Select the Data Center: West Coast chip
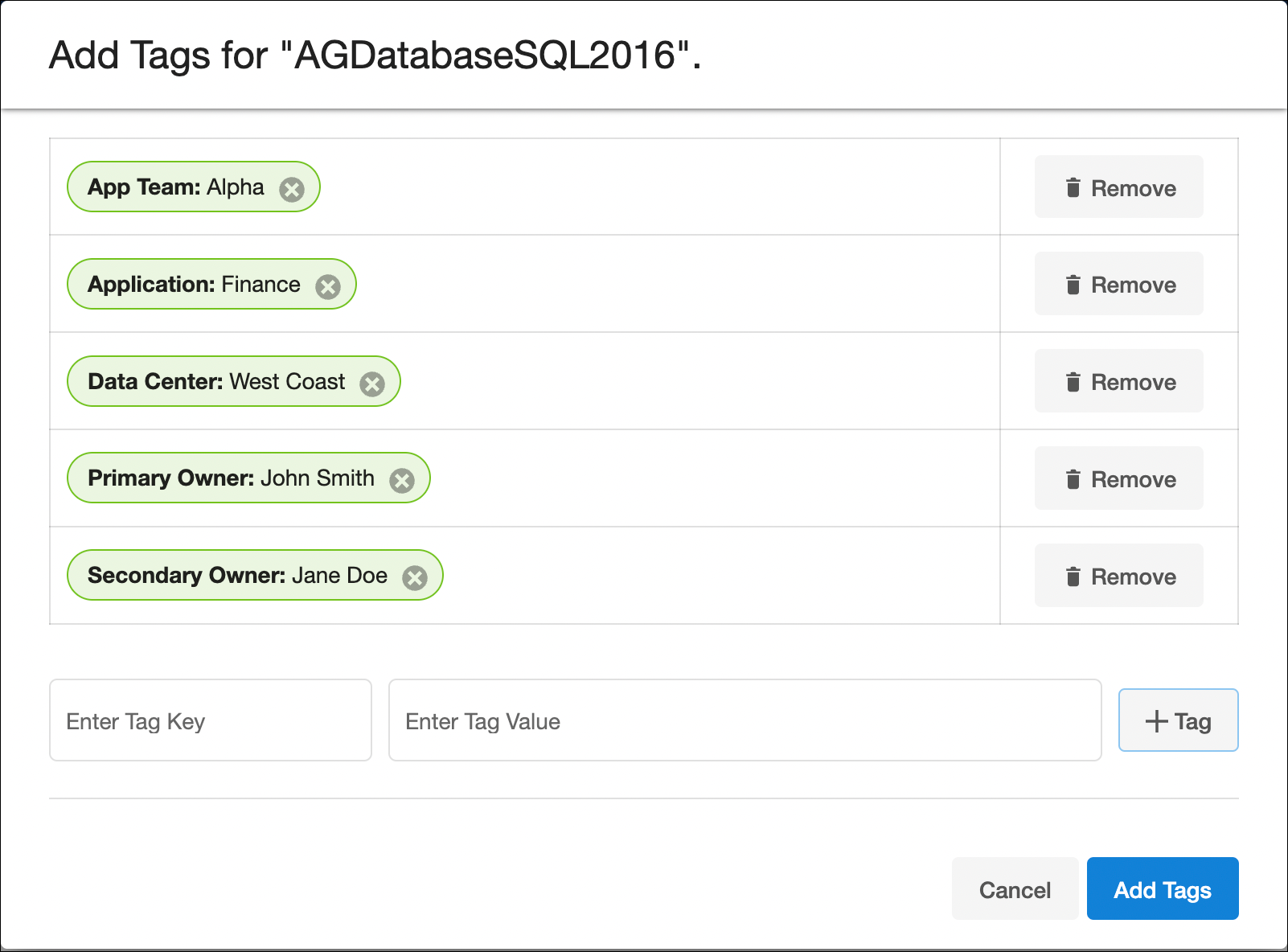Image resolution: width=1288 pixels, height=952 pixels. pyautogui.click(x=215, y=382)
